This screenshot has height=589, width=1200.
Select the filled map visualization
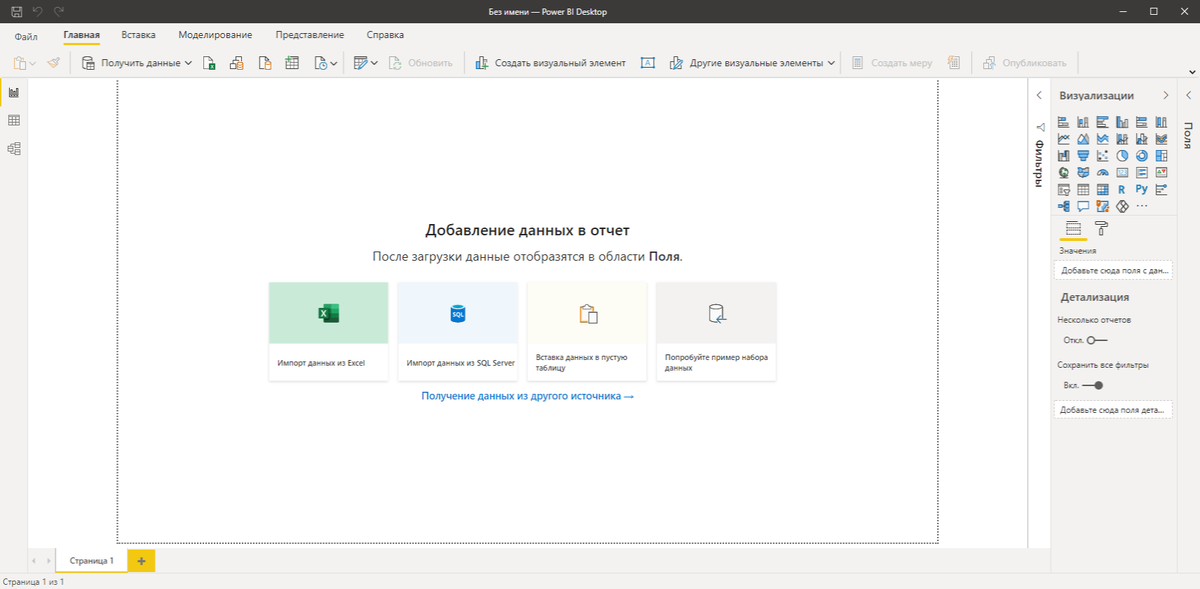pos(1083,173)
